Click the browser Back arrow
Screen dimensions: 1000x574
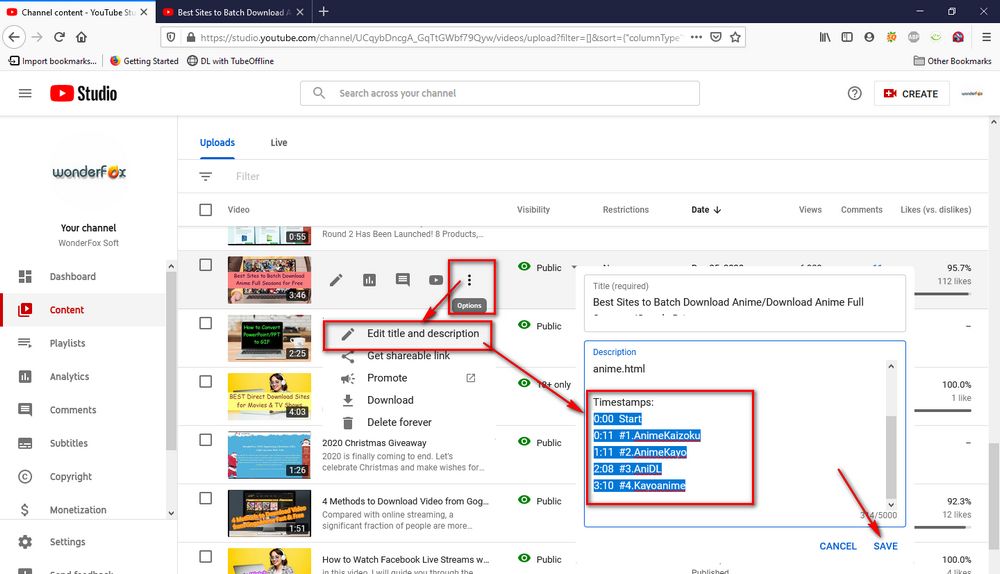15,37
